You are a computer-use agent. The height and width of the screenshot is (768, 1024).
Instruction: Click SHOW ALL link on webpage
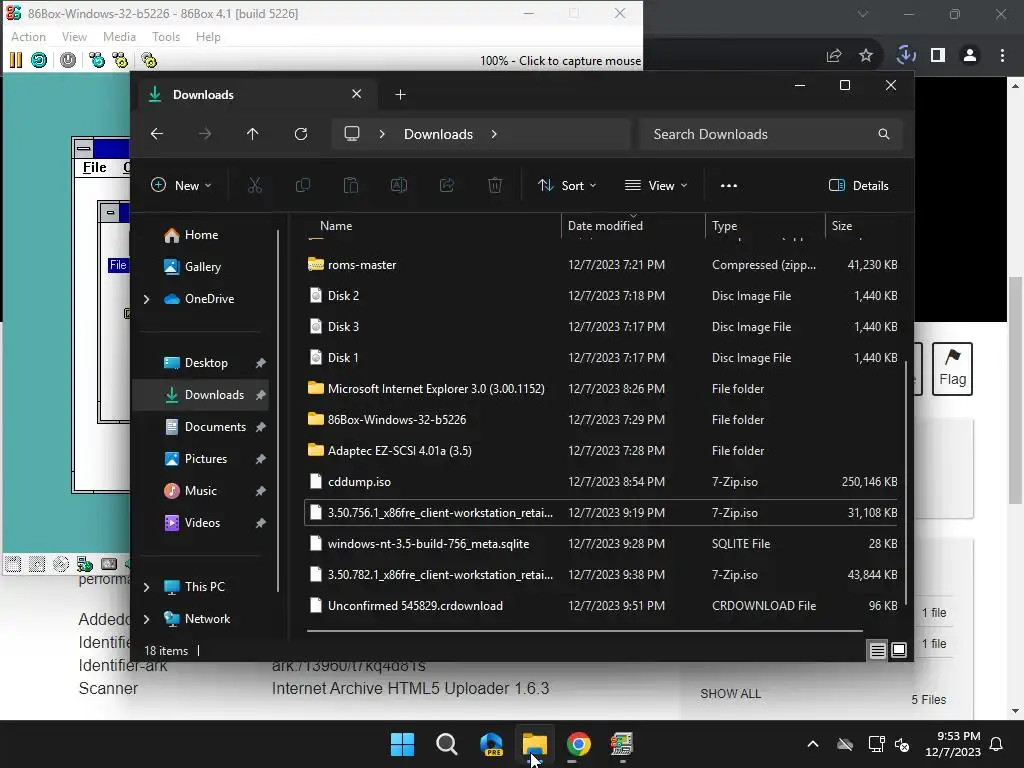coord(730,694)
